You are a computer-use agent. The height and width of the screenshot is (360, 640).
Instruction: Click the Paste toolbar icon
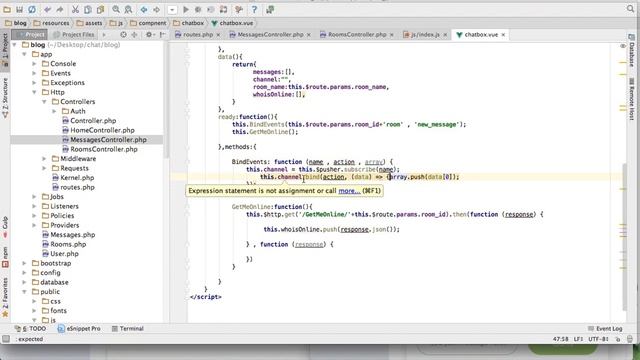100,9
